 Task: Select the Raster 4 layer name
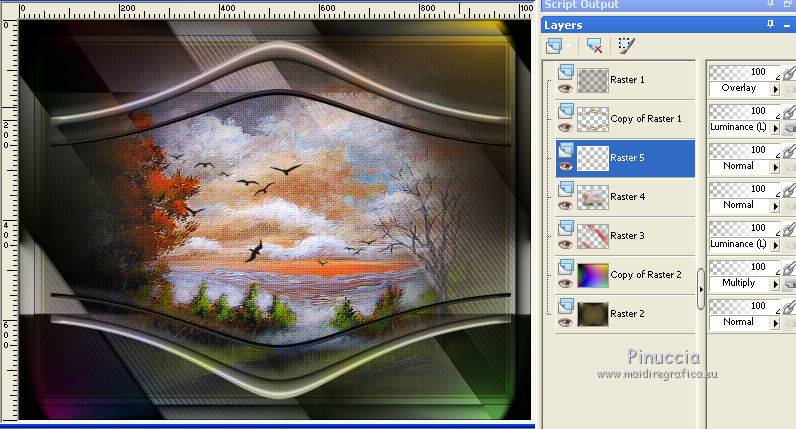click(627, 197)
